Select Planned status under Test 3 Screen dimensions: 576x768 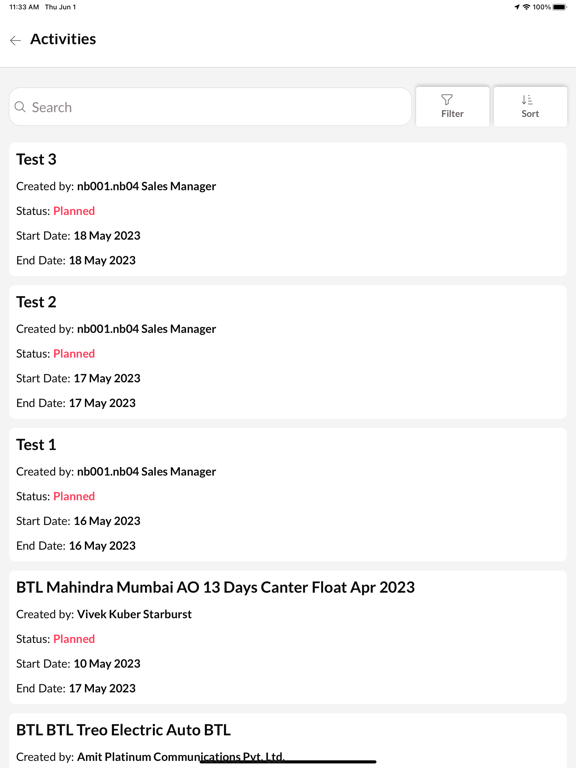[74, 211]
